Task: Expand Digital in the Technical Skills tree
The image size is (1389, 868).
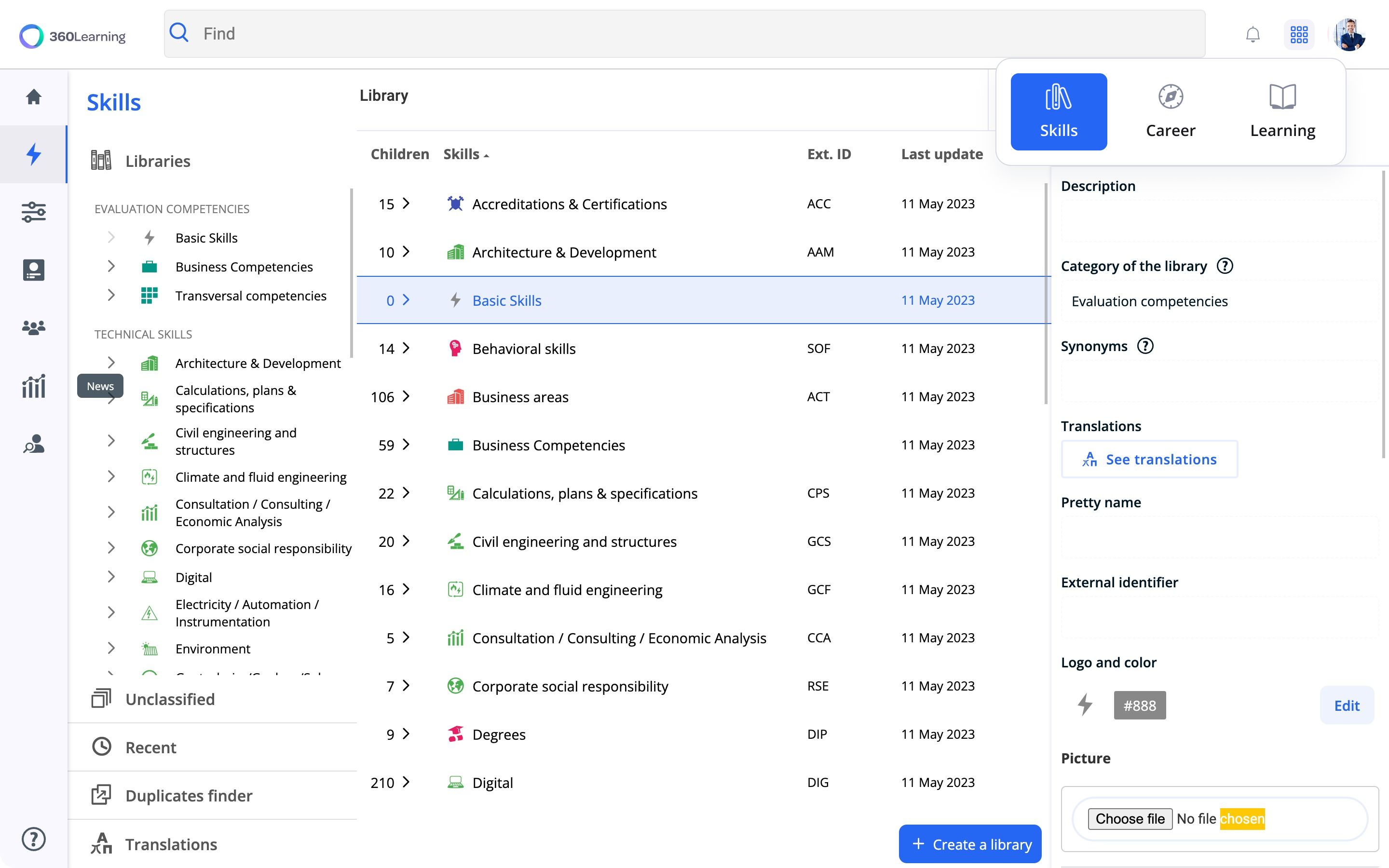Action: 111,577
